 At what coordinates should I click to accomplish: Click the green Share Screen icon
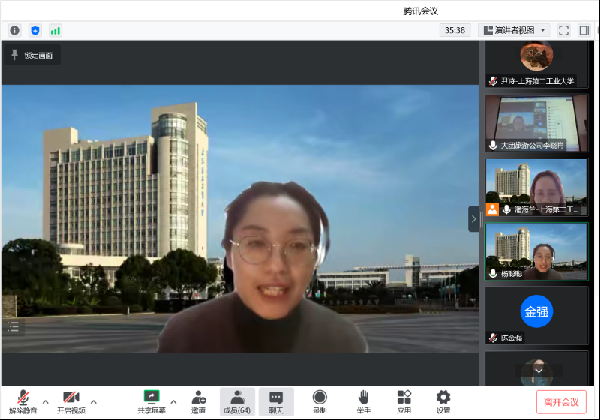tap(152, 398)
